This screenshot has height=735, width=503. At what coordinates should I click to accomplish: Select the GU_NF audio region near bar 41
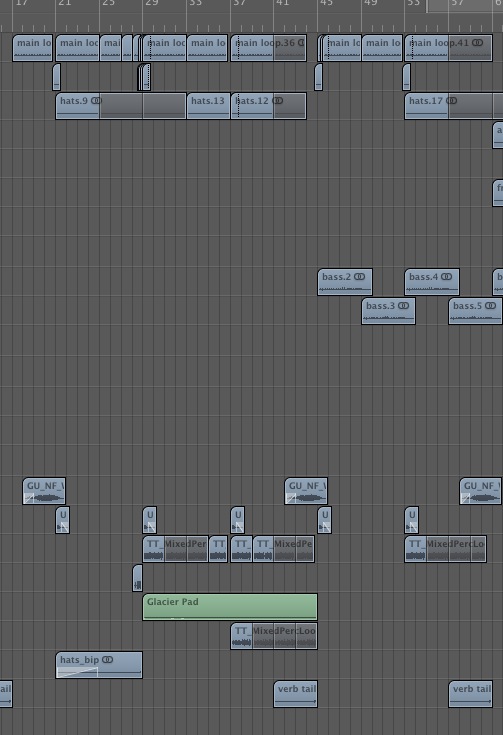306,491
